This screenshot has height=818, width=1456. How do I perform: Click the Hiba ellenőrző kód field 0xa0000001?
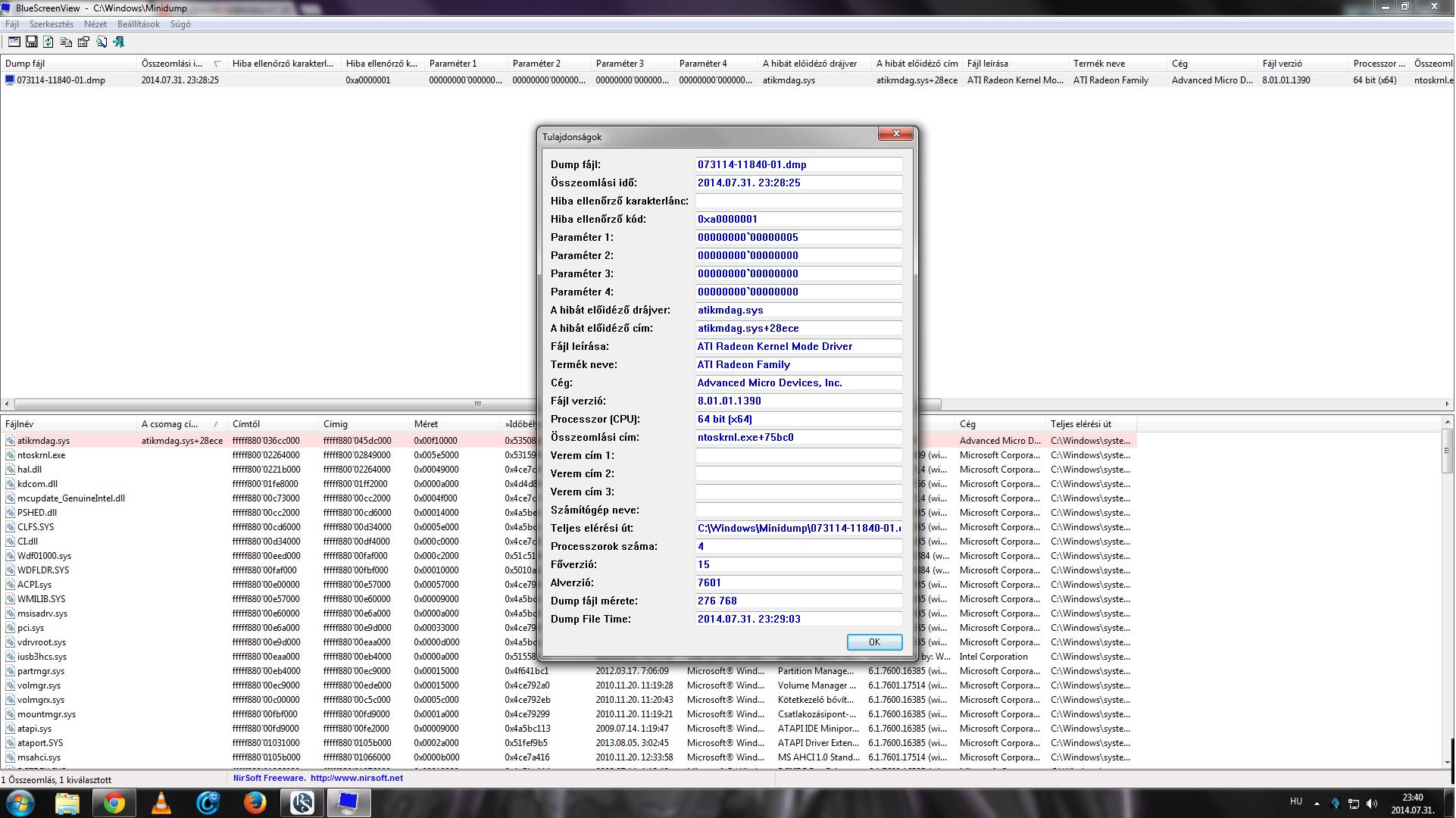point(798,219)
